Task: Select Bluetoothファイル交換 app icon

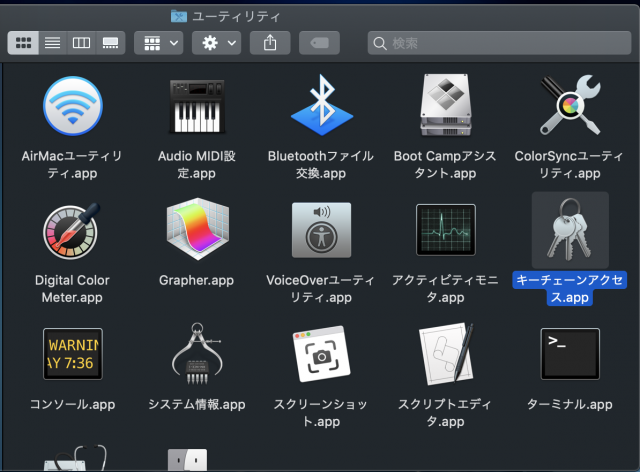Action: 322,105
